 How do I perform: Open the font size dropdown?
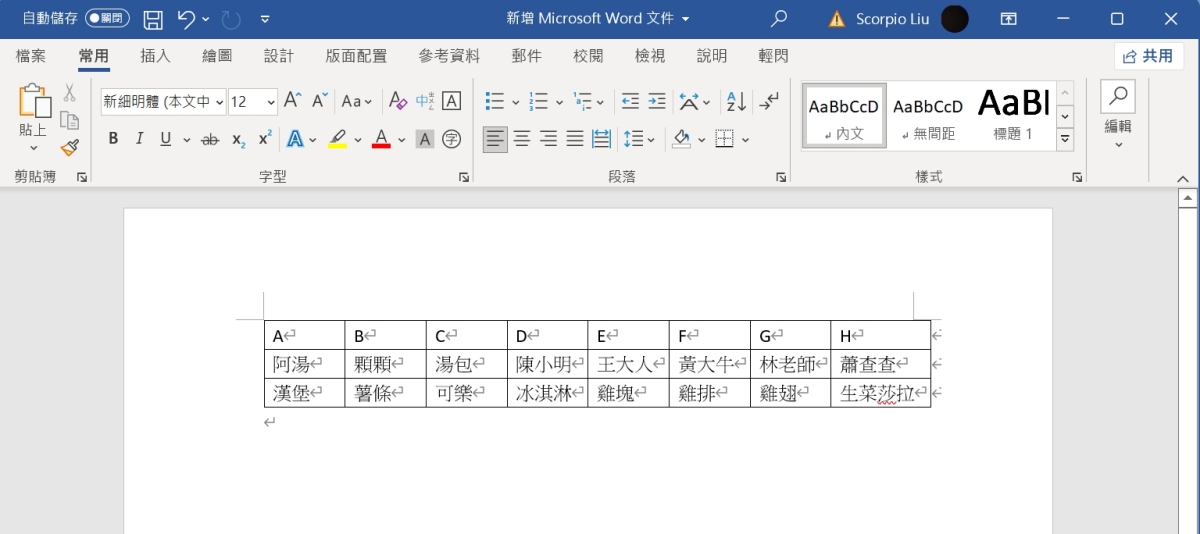[270, 101]
